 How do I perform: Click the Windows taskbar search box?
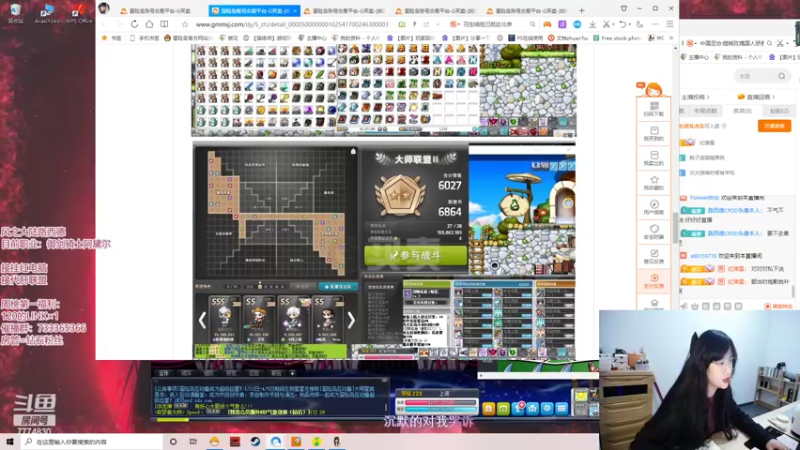pyautogui.click(x=92, y=441)
